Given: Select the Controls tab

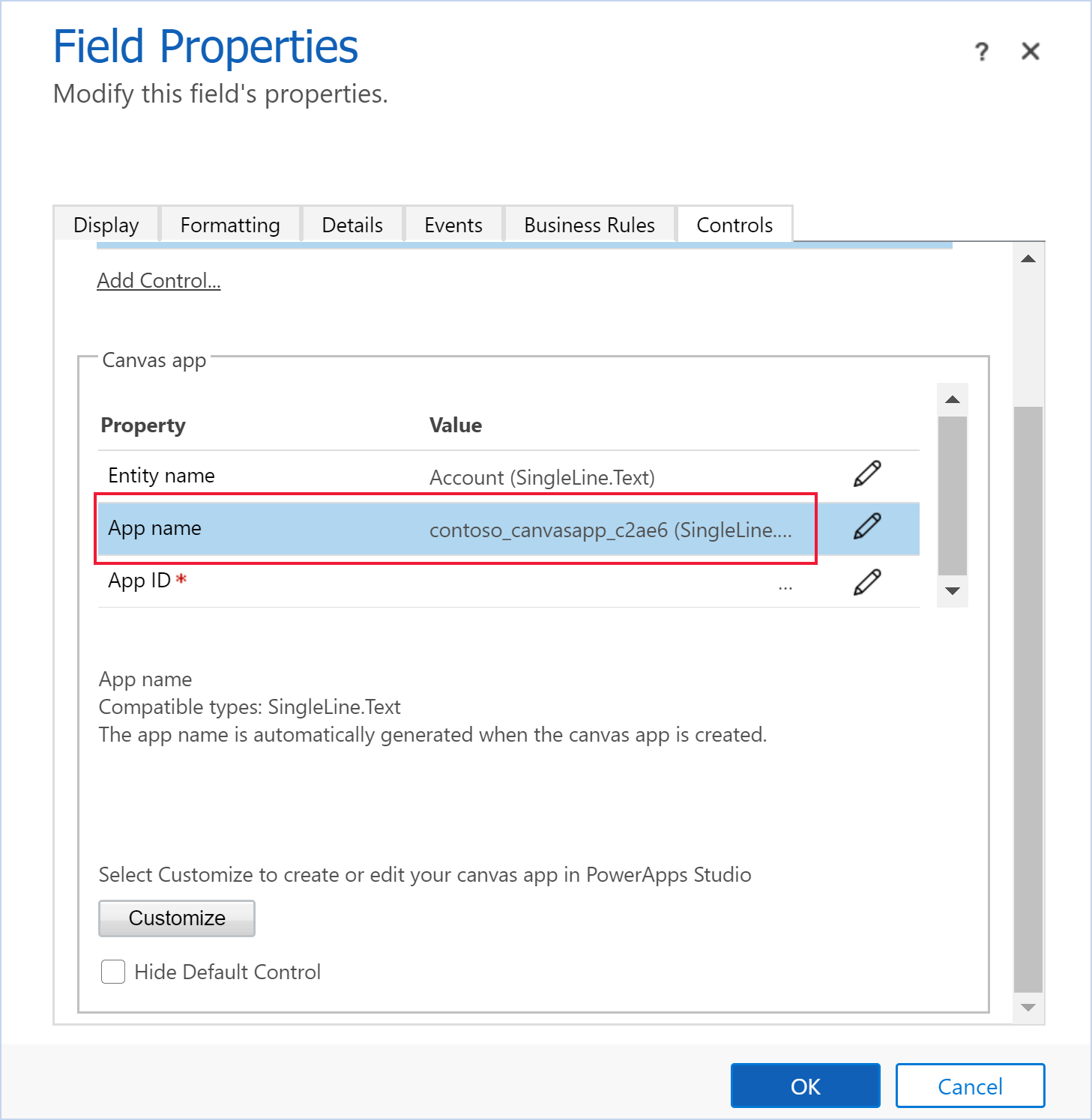Looking at the screenshot, I should coord(734,224).
